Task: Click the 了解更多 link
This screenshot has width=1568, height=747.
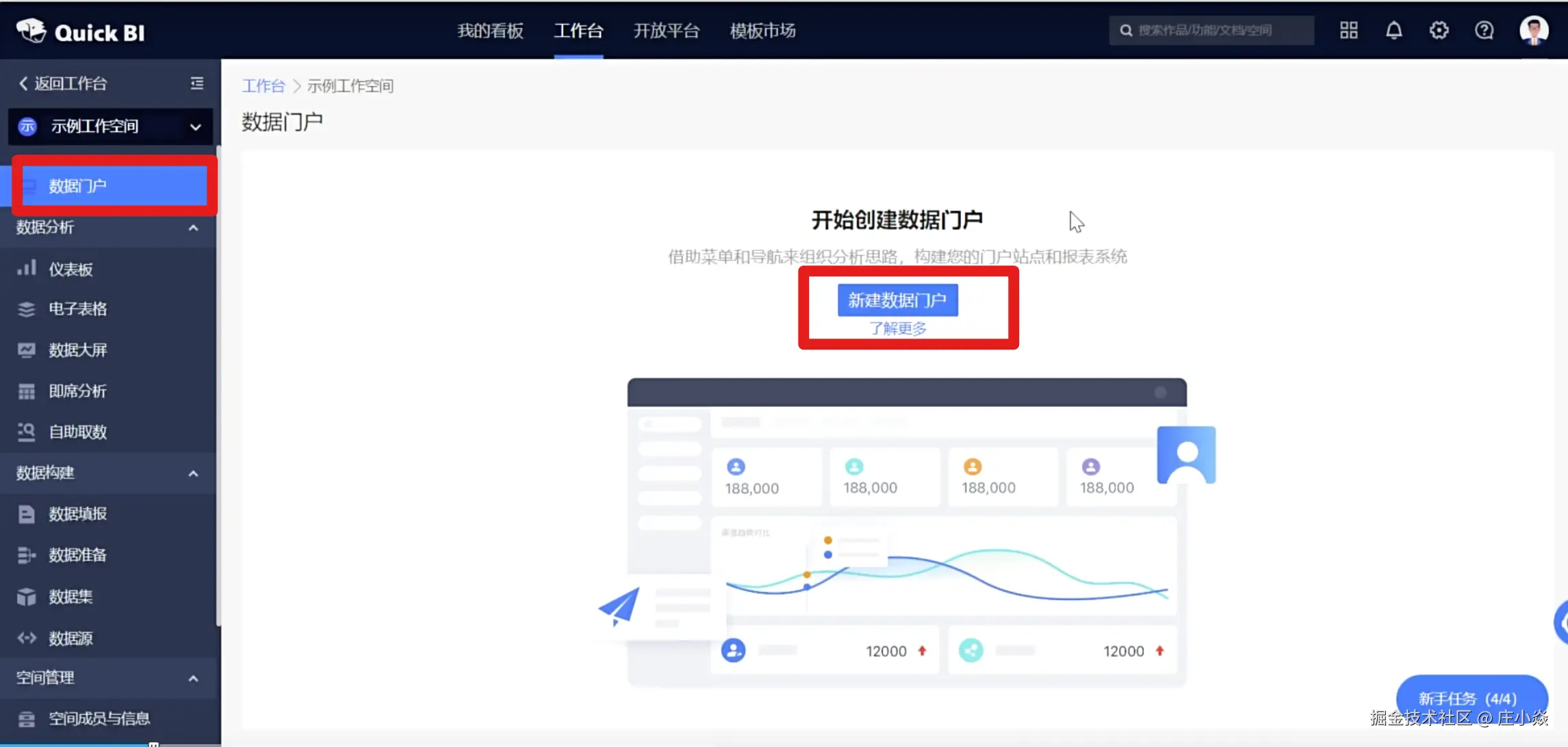Action: click(897, 329)
